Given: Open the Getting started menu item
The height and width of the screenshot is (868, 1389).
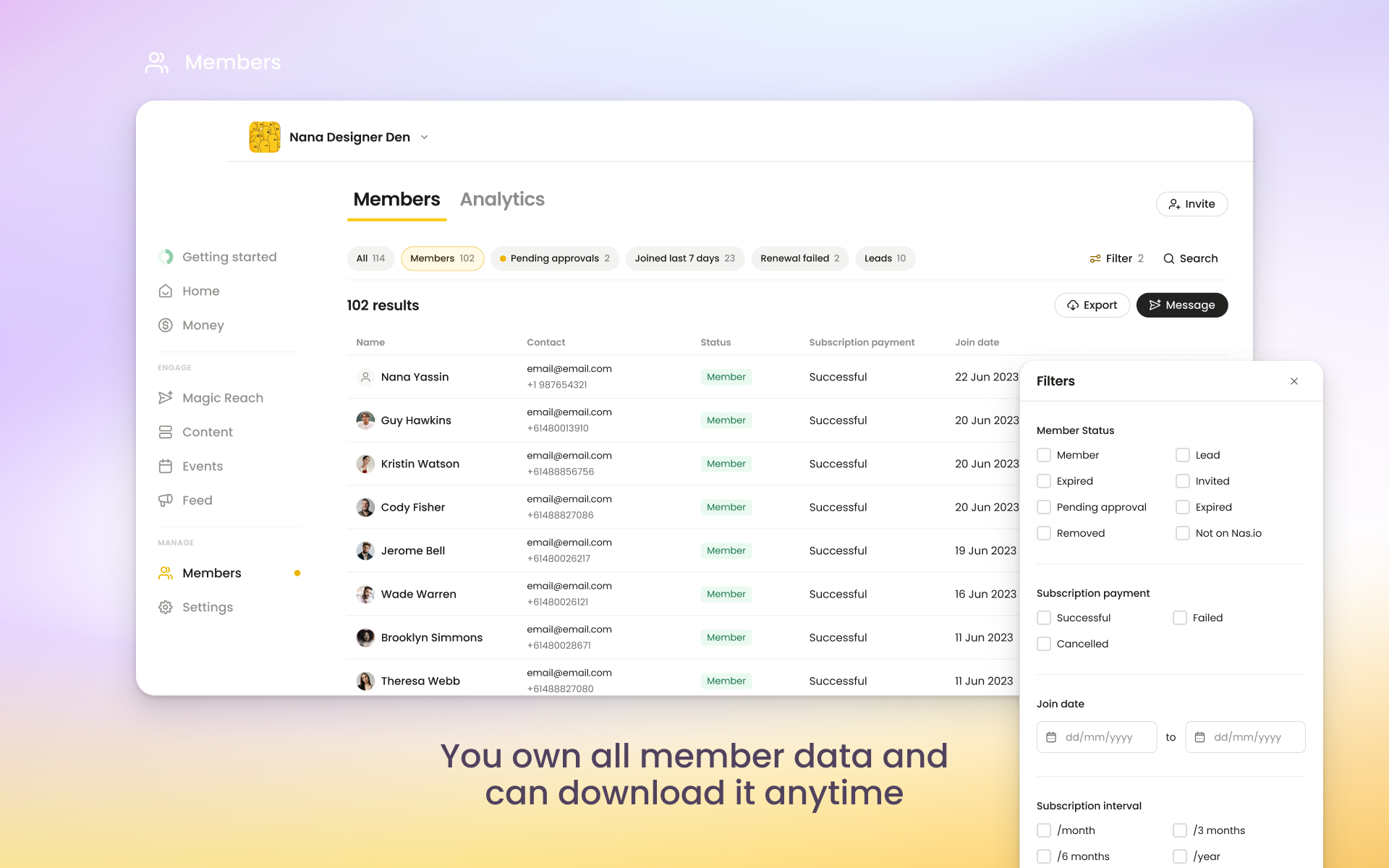Looking at the screenshot, I should (229, 257).
